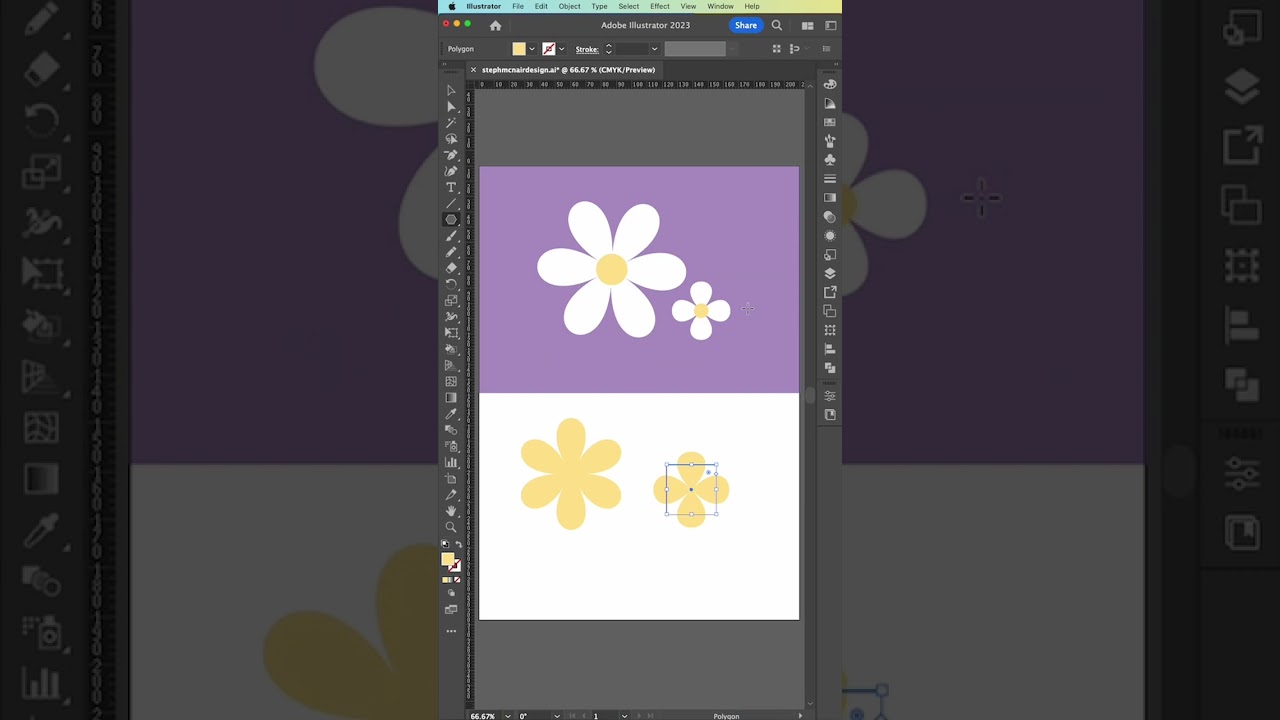Open the Apple menu
1280x720 pixels.
coord(451,6)
